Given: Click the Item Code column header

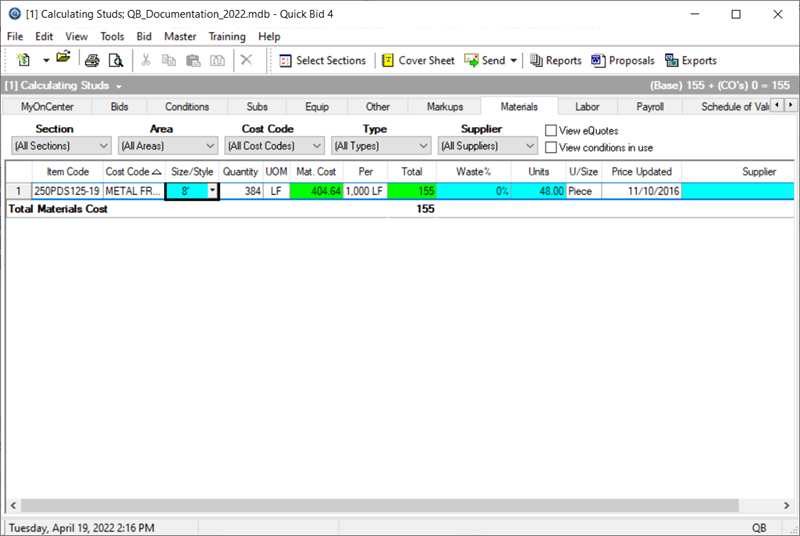Looking at the screenshot, I should pos(67,172).
